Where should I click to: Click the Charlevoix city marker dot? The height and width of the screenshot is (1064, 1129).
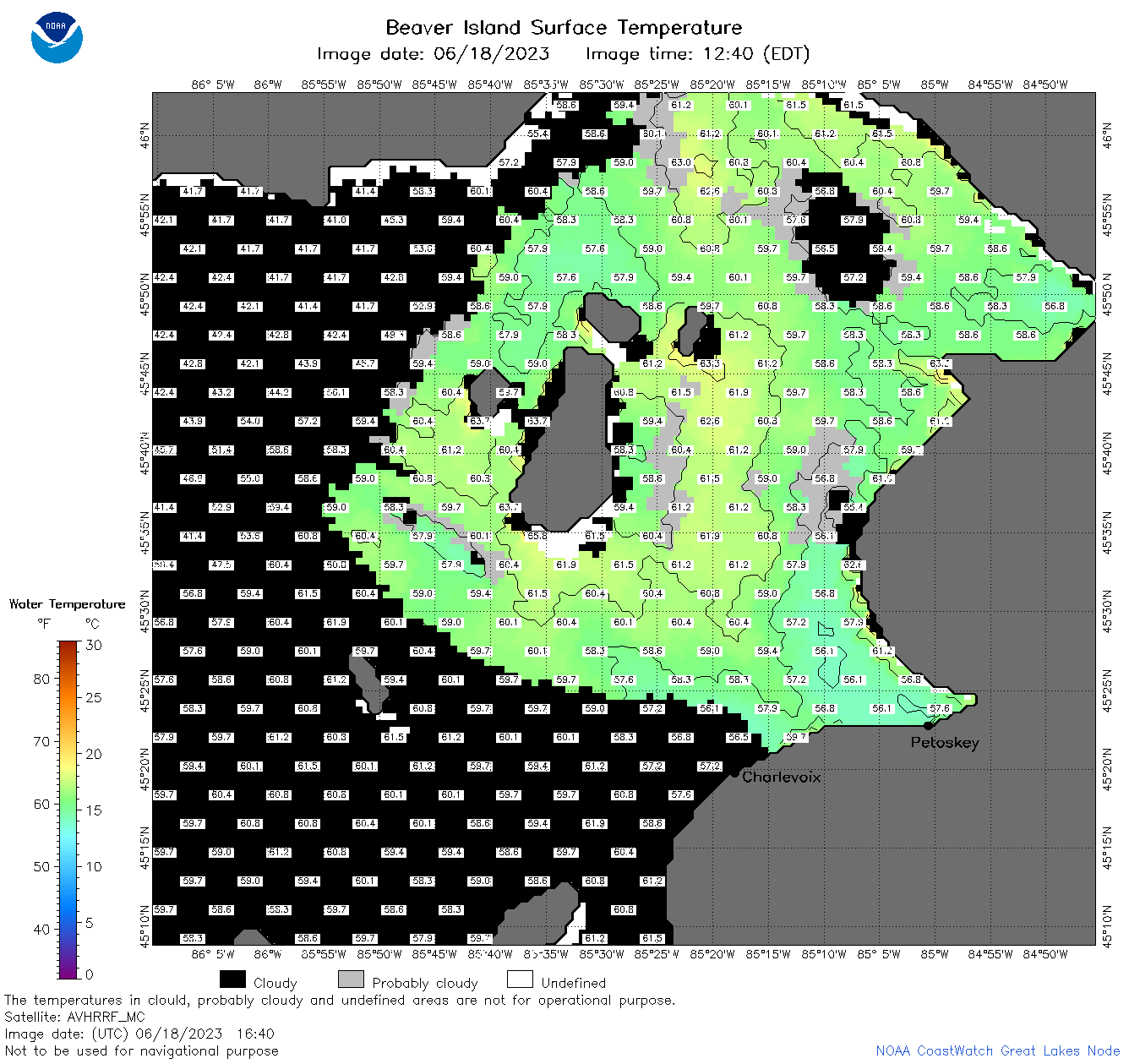735,772
